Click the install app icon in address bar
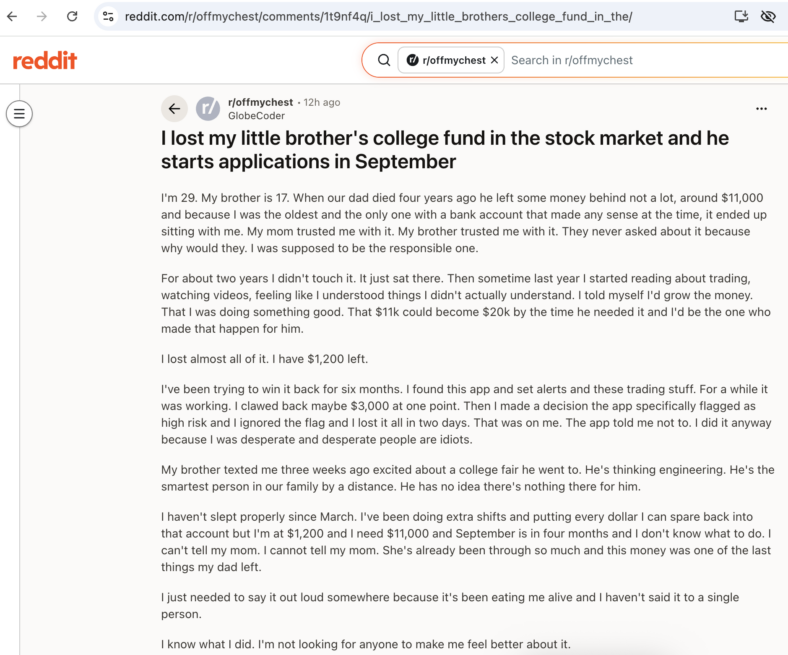This screenshot has height=655, width=788. (741, 17)
